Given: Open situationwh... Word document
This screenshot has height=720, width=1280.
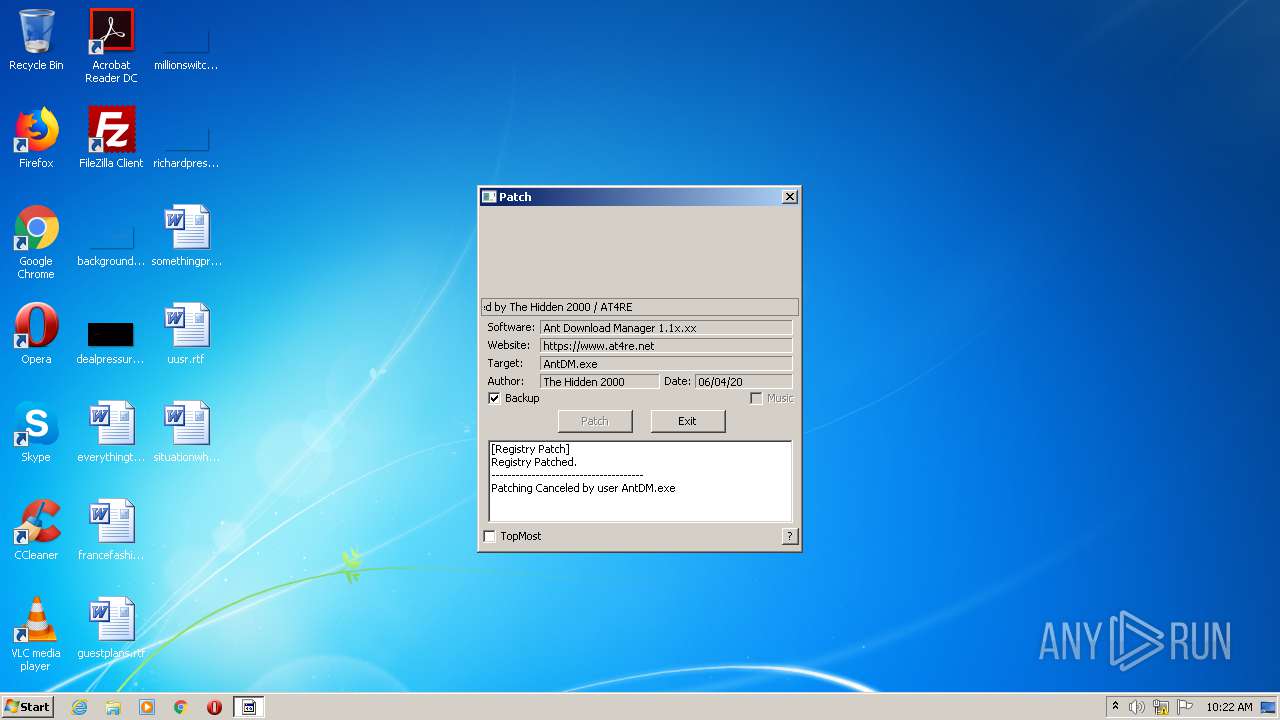Looking at the screenshot, I should 186,433.
